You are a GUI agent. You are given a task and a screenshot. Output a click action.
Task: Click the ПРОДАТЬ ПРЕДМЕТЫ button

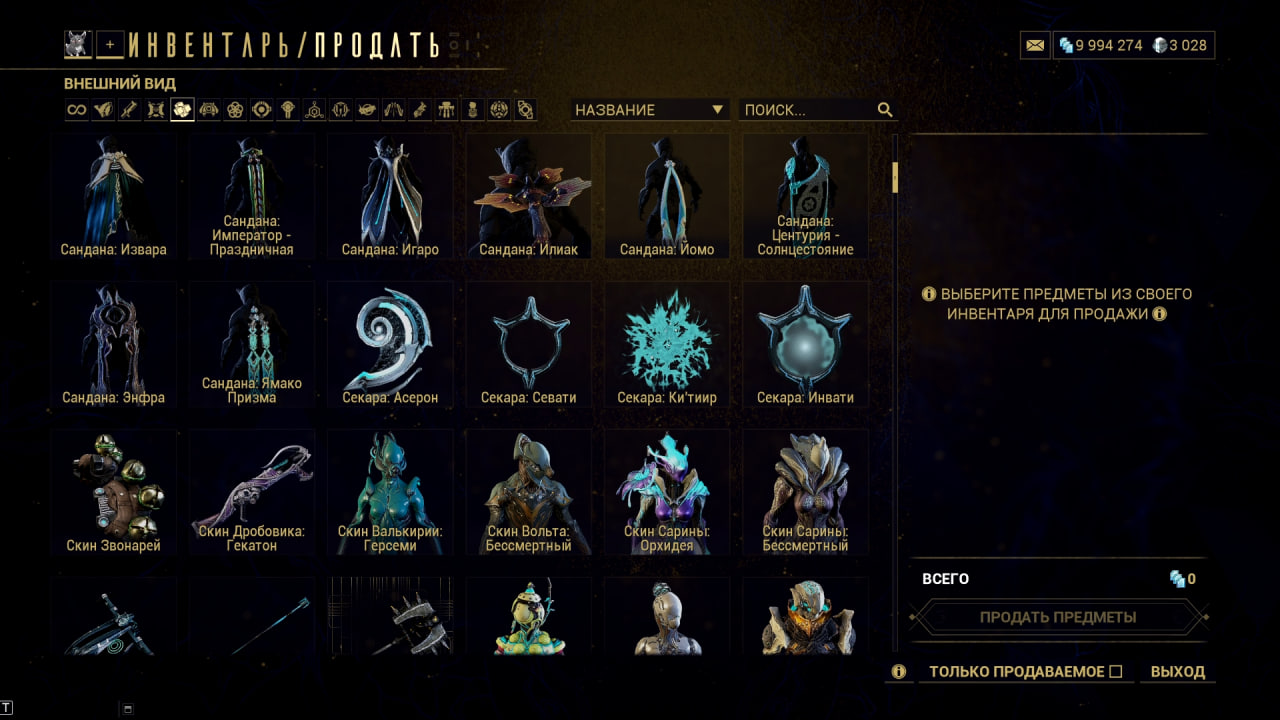click(x=1058, y=617)
